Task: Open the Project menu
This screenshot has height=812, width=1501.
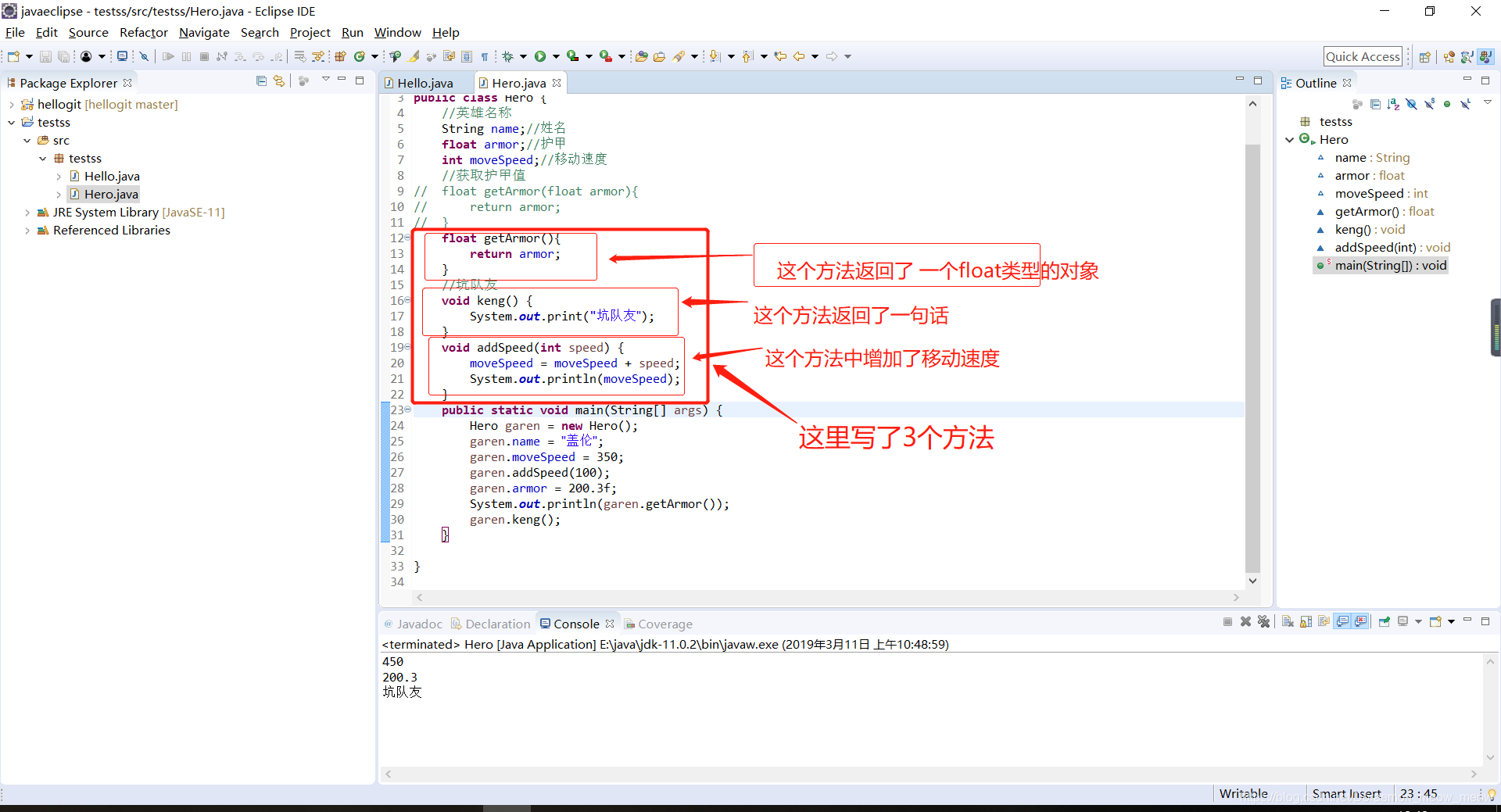Action: [310, 33]
